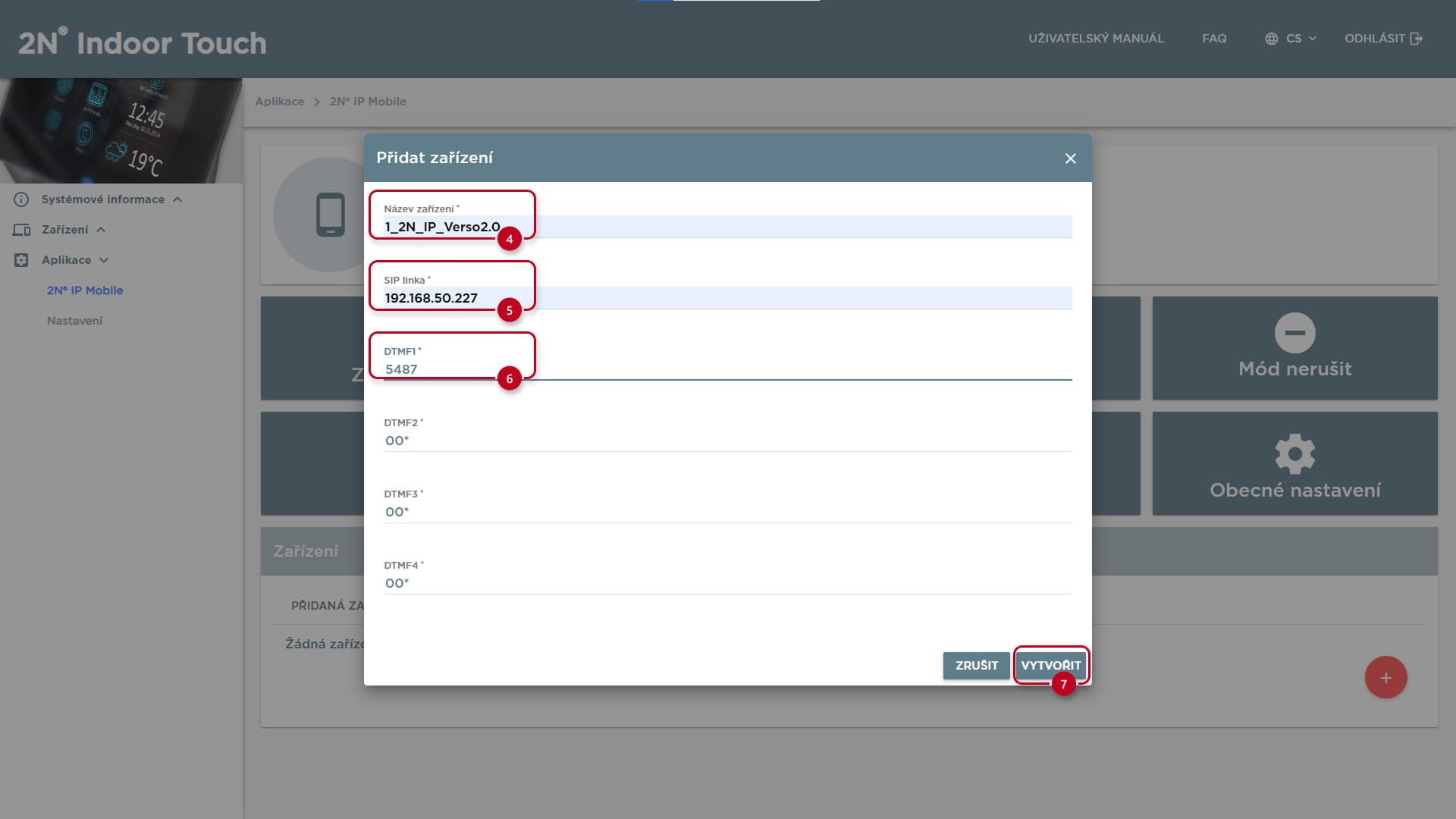Click the Aplikace breadcrumb link
The width and height of the screenshot is (1456, 819).
tap(280, 102)
